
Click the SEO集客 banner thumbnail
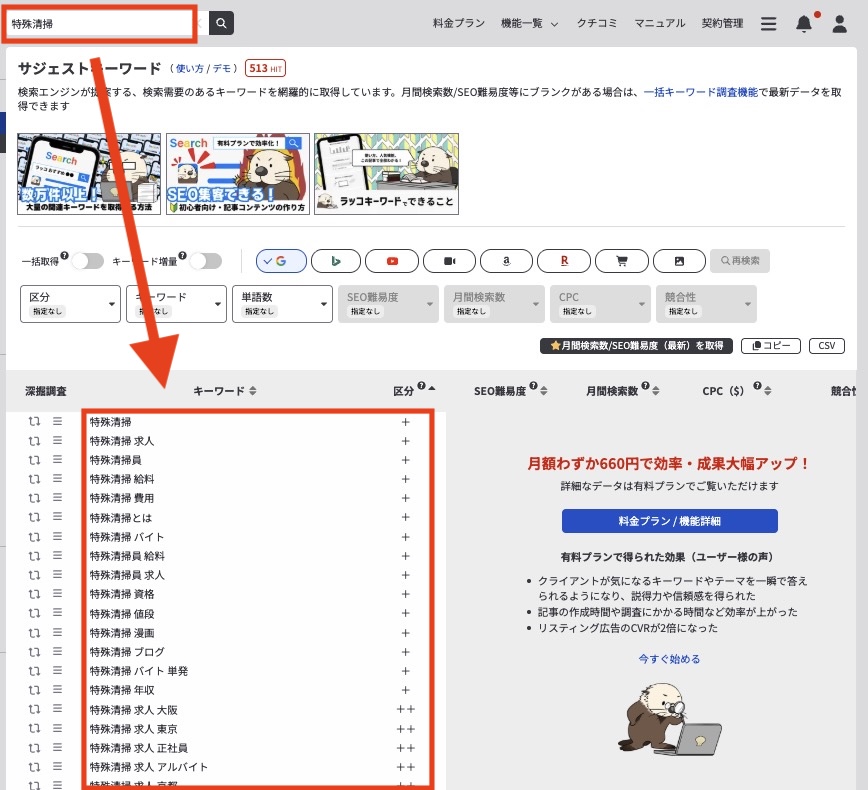240,172
